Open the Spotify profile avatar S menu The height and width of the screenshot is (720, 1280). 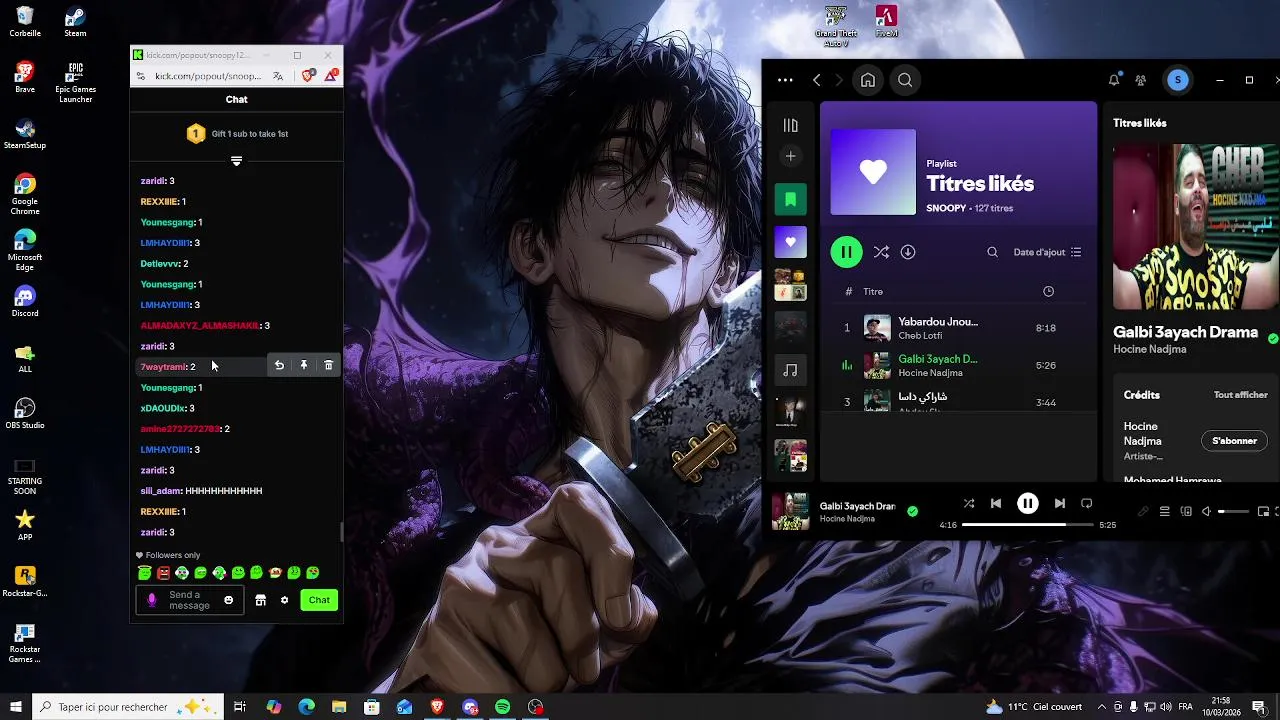[1177, 80]
